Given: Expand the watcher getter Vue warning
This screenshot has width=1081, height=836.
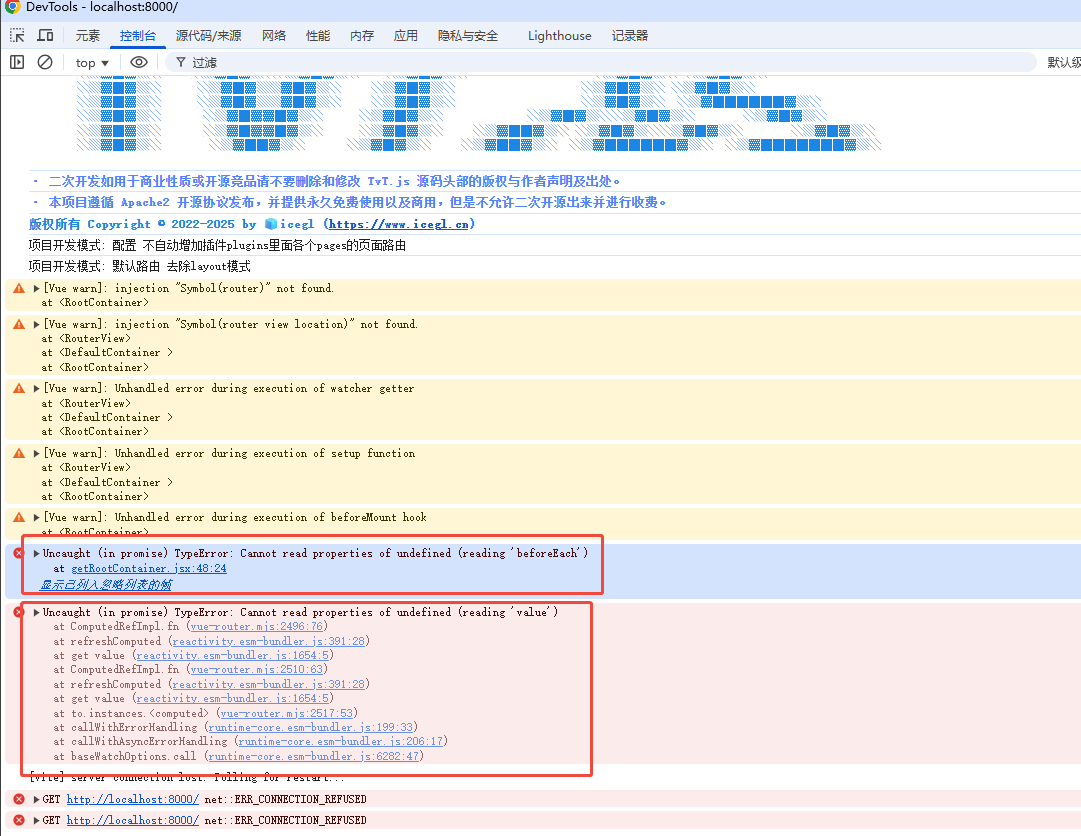Looking at the screenshot, I should (x=37, y=388).
